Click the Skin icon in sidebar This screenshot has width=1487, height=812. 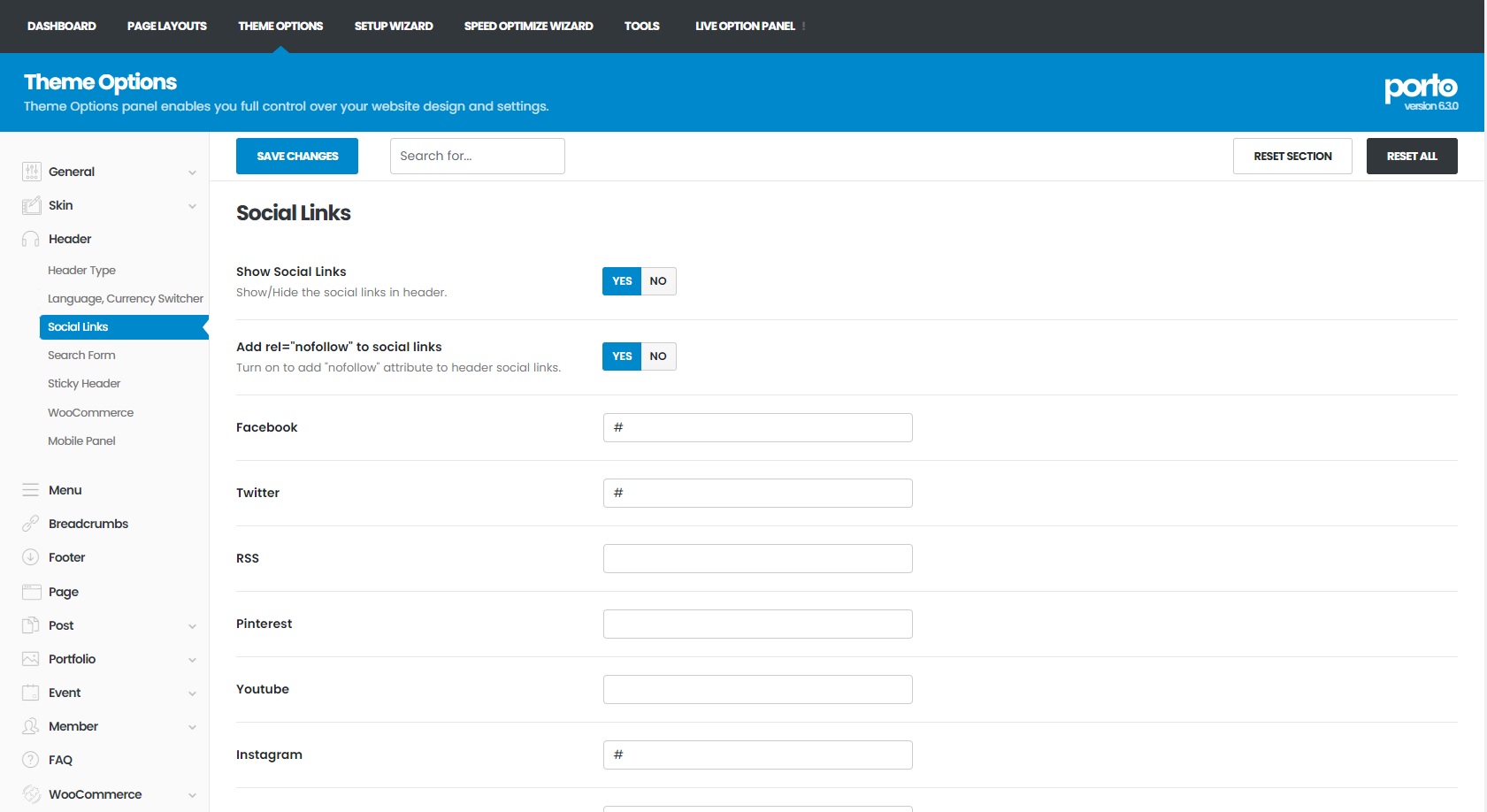pos(31,205)
